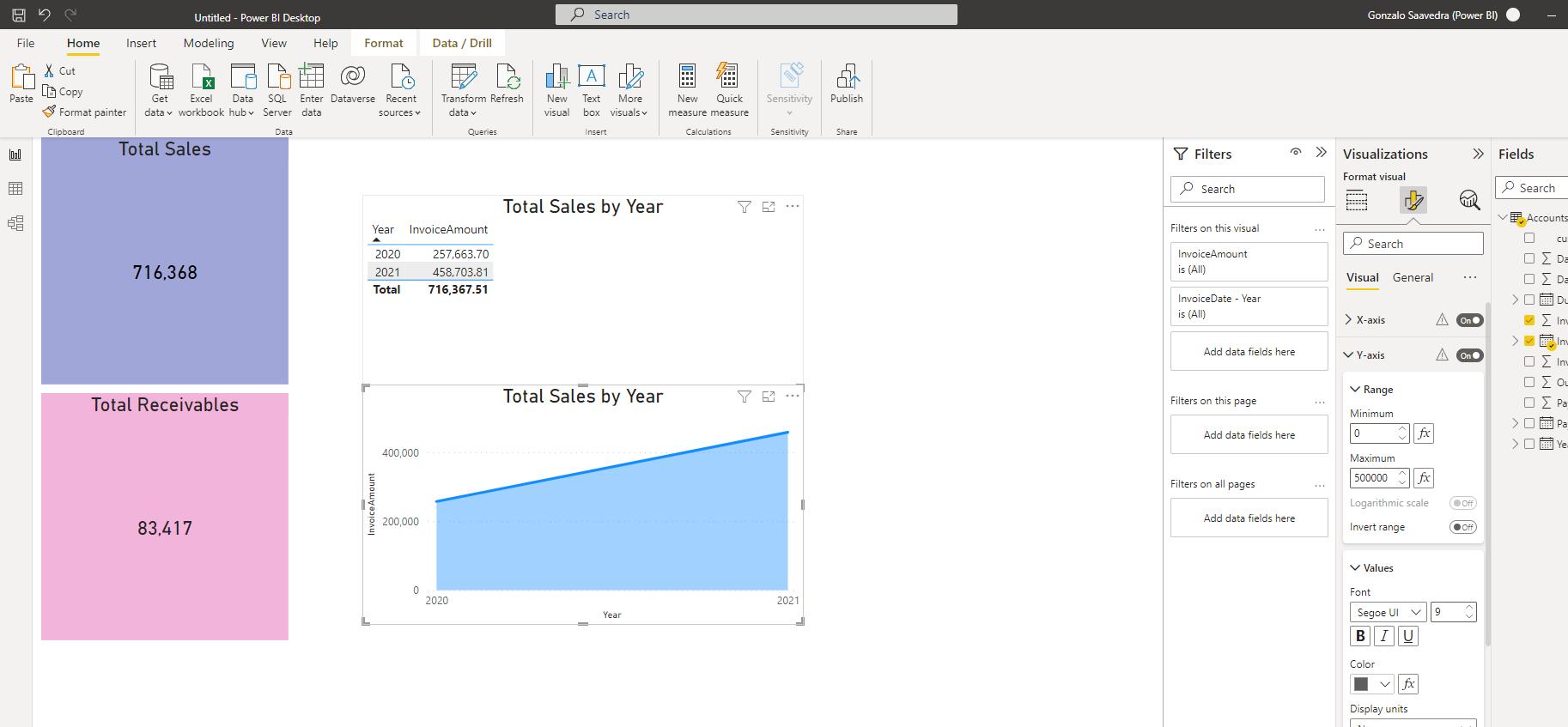Create a New measure
The width and height of the screenshot is (1568, 727).
click(687, 90)
